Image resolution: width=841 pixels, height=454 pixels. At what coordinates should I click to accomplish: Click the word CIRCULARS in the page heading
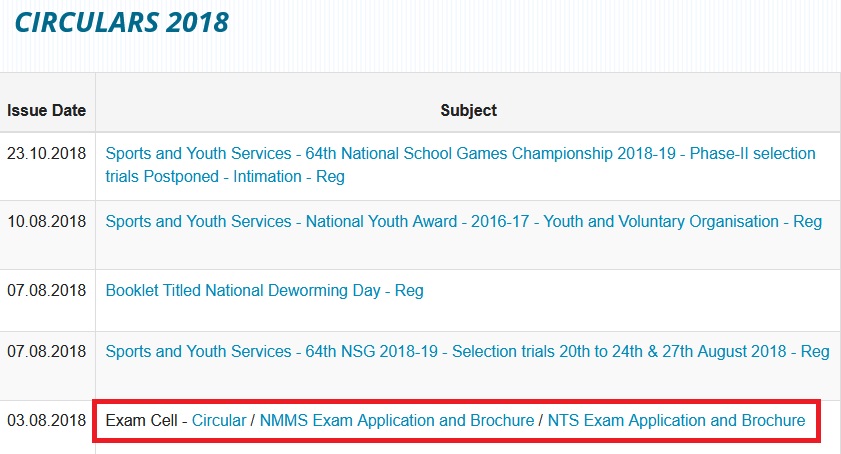point(88,20)
